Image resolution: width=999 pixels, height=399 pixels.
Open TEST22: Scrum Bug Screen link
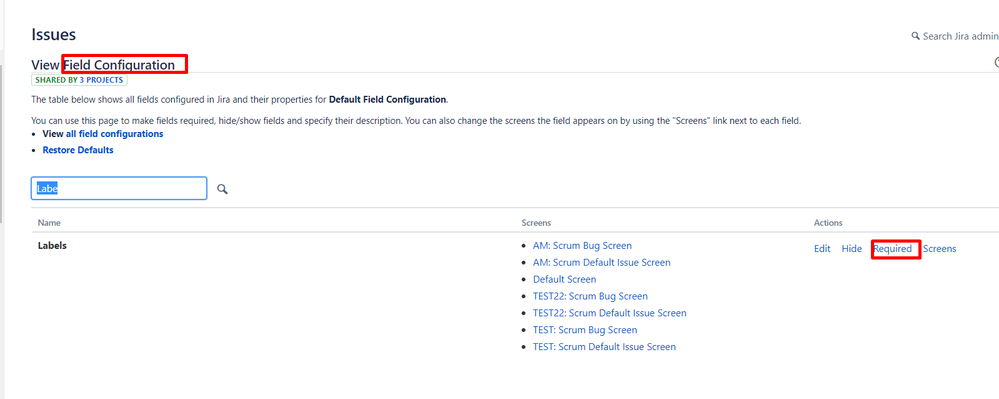tap(590, 296)
